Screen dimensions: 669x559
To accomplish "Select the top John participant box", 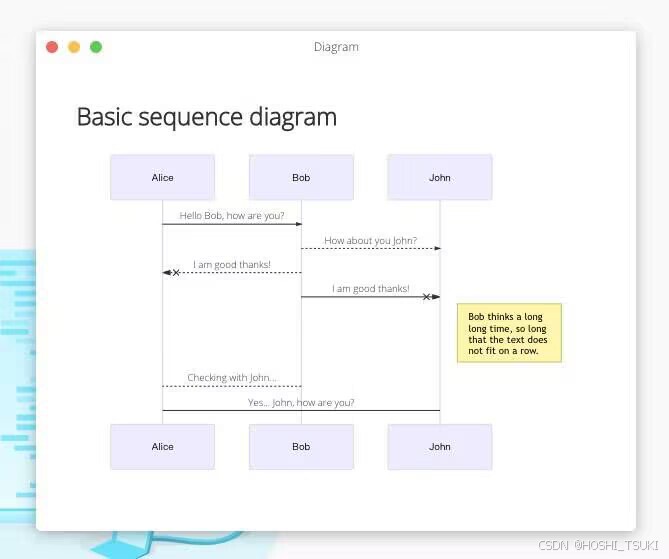I will tap(440, 178).
